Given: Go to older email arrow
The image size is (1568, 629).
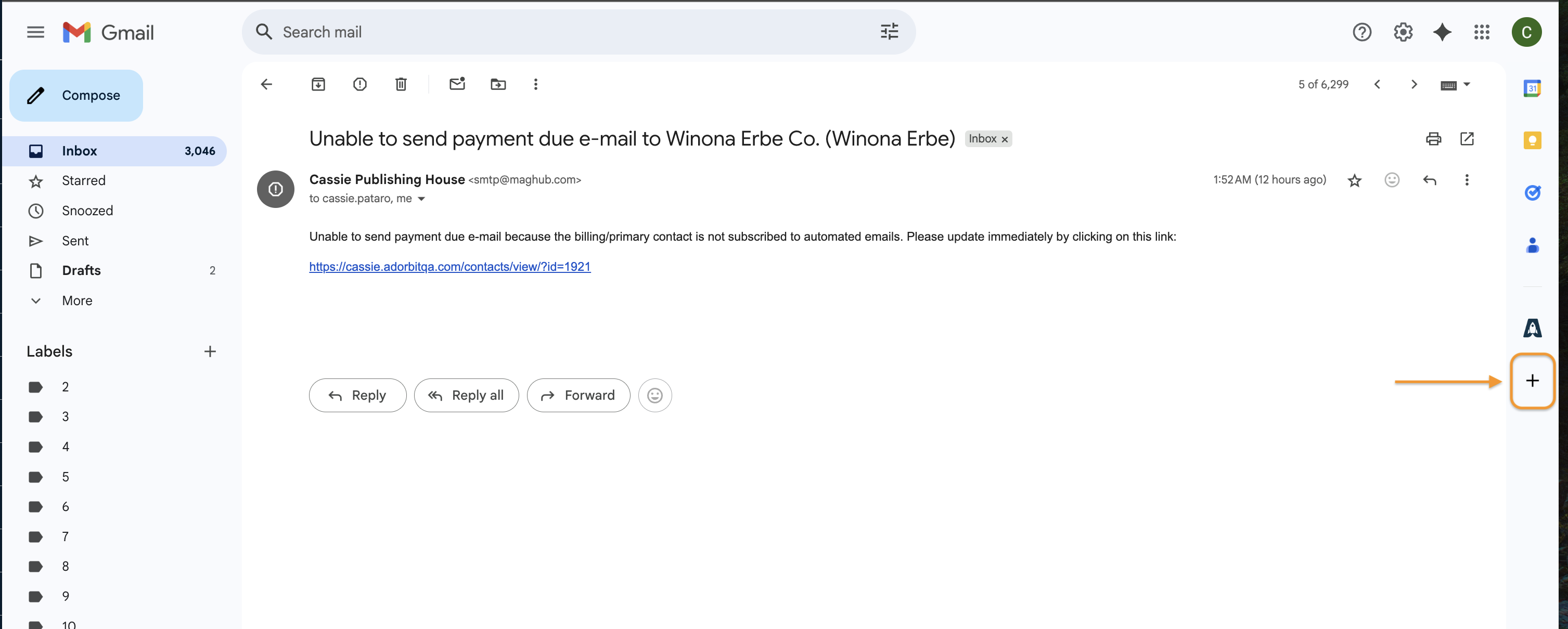Looking at the screenshot, I should (1414, 84).
